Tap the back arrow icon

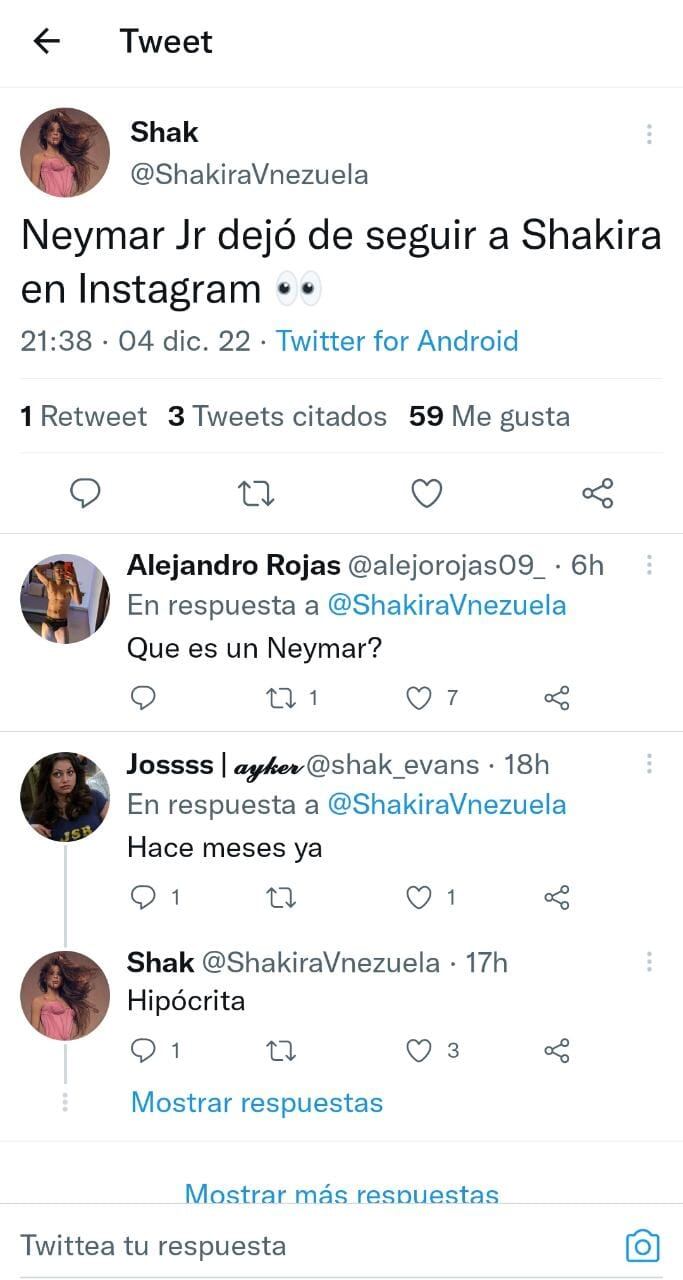tap(47, 41)
